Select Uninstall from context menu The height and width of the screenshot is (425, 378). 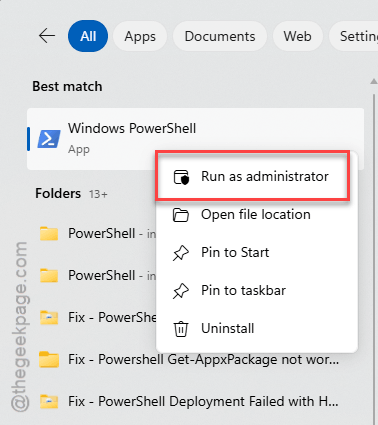point(257,329)
